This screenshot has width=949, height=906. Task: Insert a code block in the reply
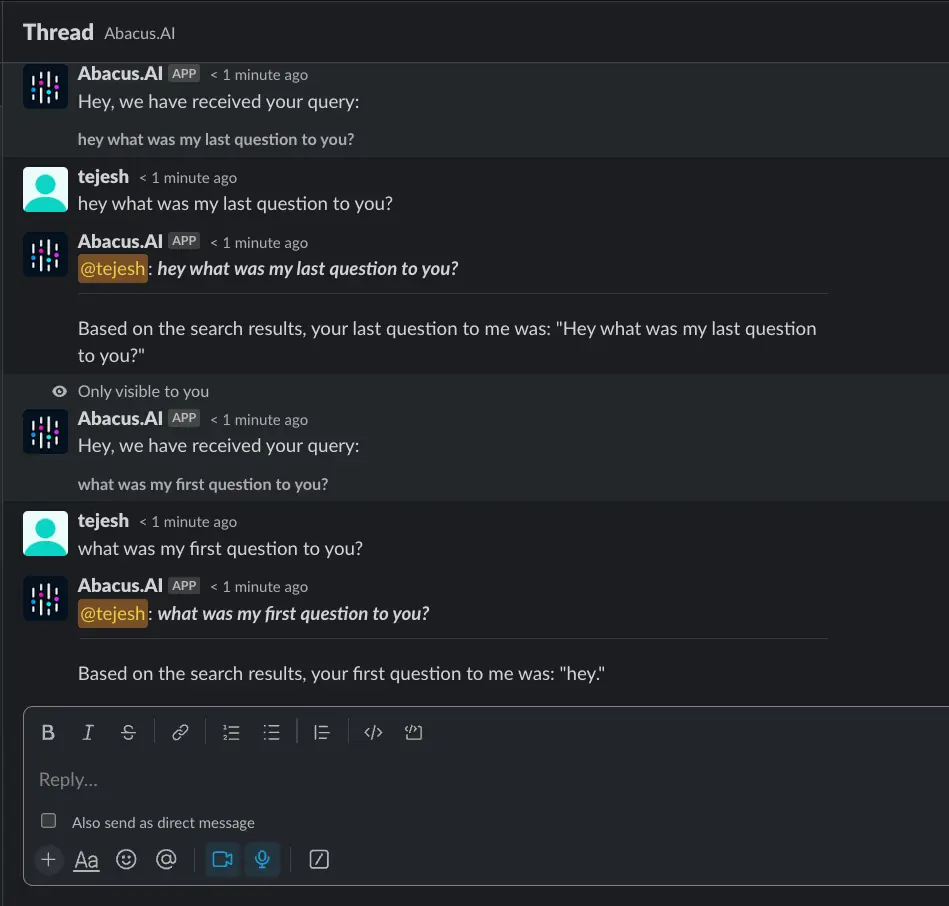414,732
